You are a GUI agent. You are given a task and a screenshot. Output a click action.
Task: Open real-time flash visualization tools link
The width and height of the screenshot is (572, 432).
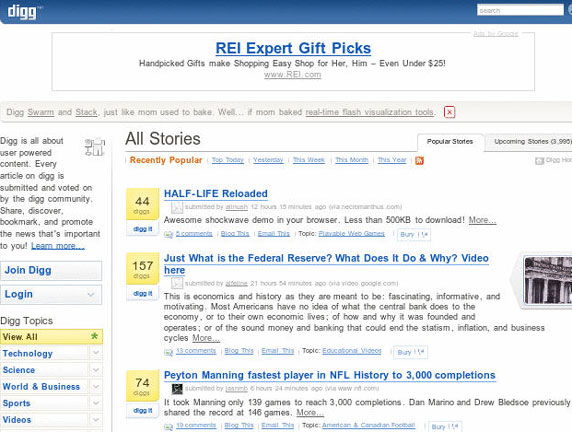click(370, 112)
